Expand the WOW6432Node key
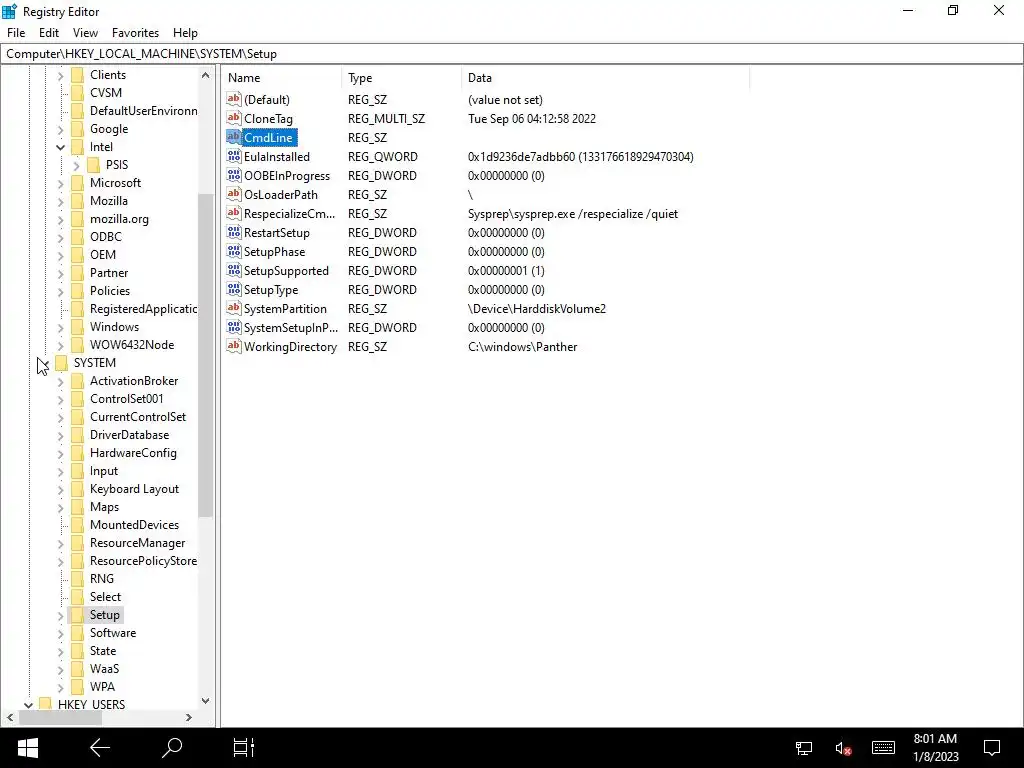Image resolution: width=1024 pixels, height=768 pixels. coord(60,345)
